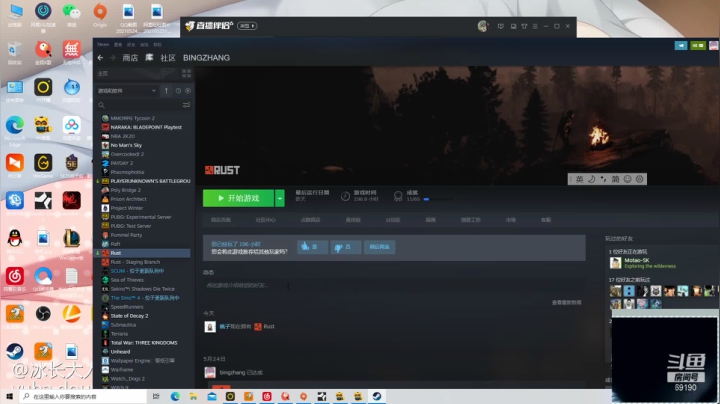720x404 pixels.
Task: Toggle the recent activity clock filter
Action: (178, 91)
